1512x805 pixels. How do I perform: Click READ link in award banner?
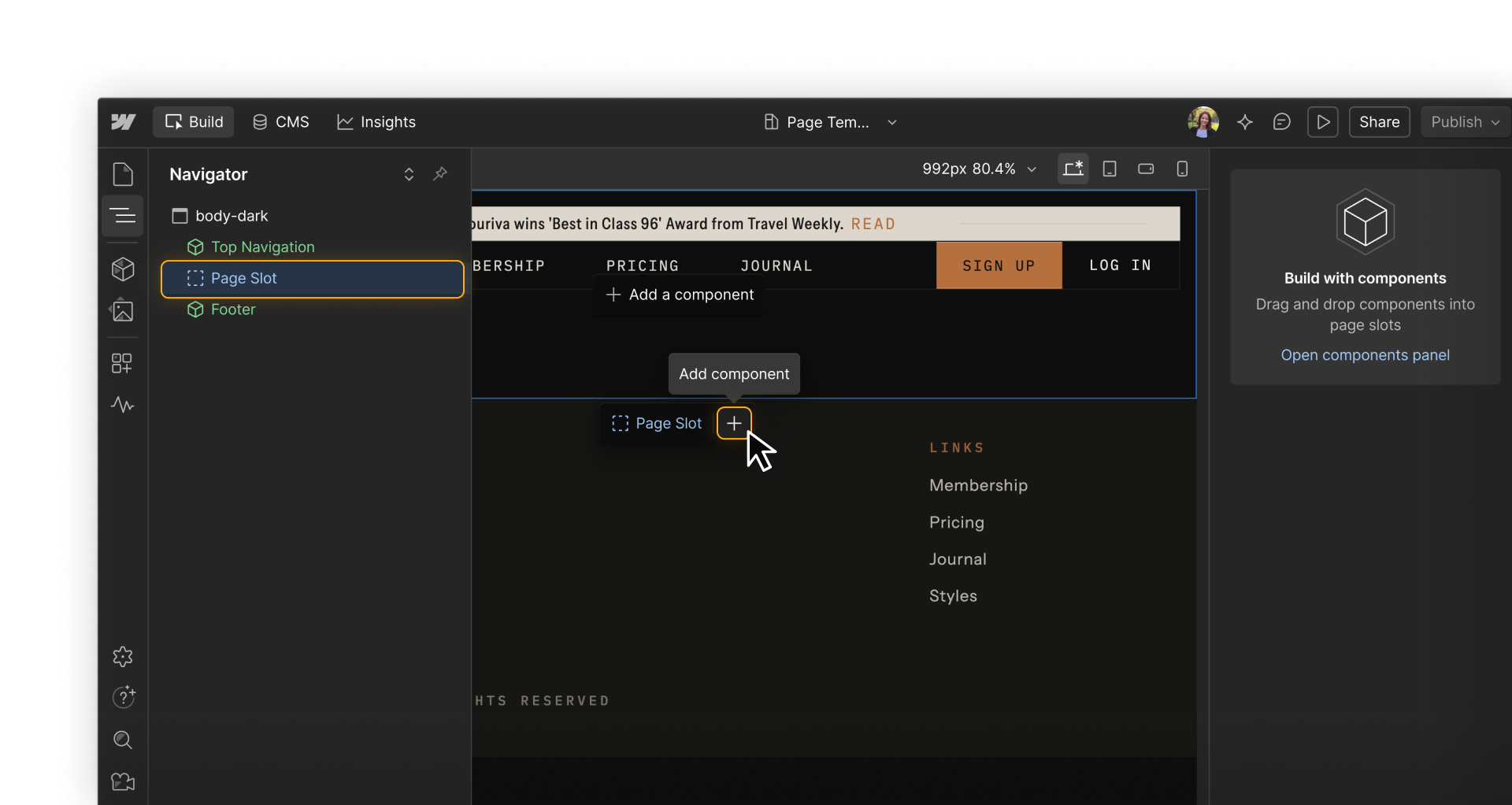873,224
